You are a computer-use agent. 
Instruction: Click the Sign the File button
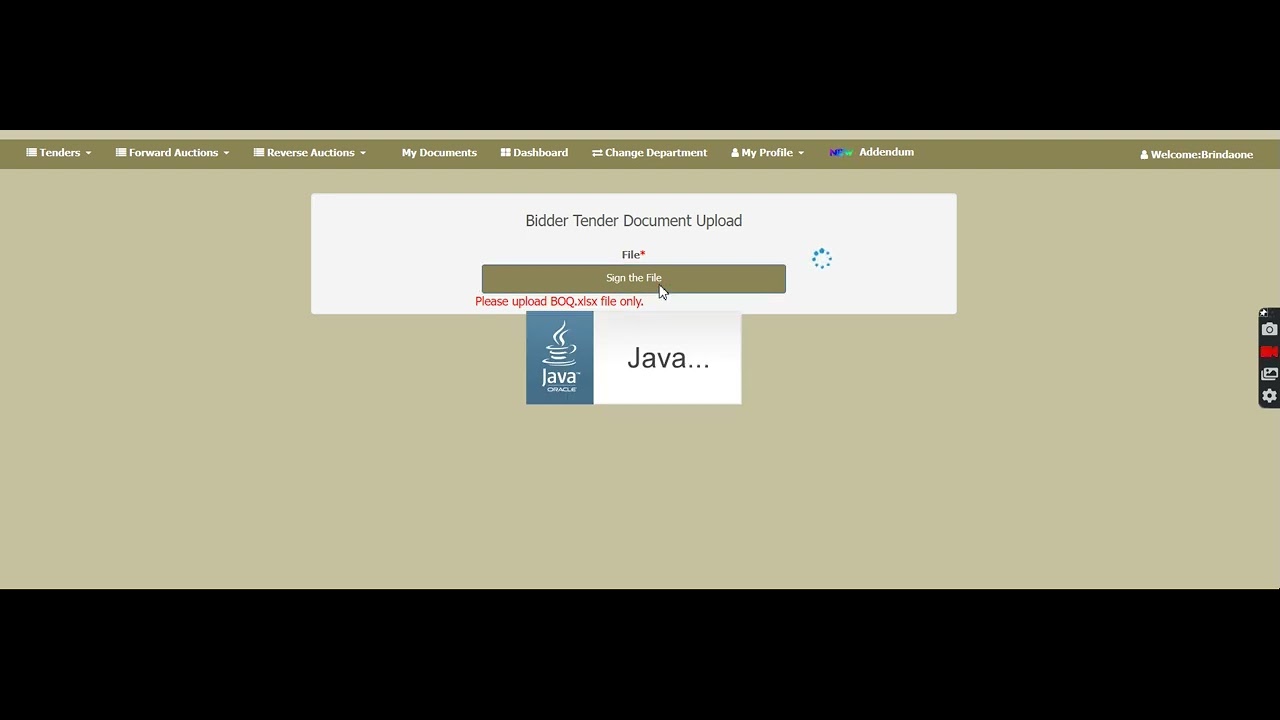pyautogui.click(x=634, y=278)
